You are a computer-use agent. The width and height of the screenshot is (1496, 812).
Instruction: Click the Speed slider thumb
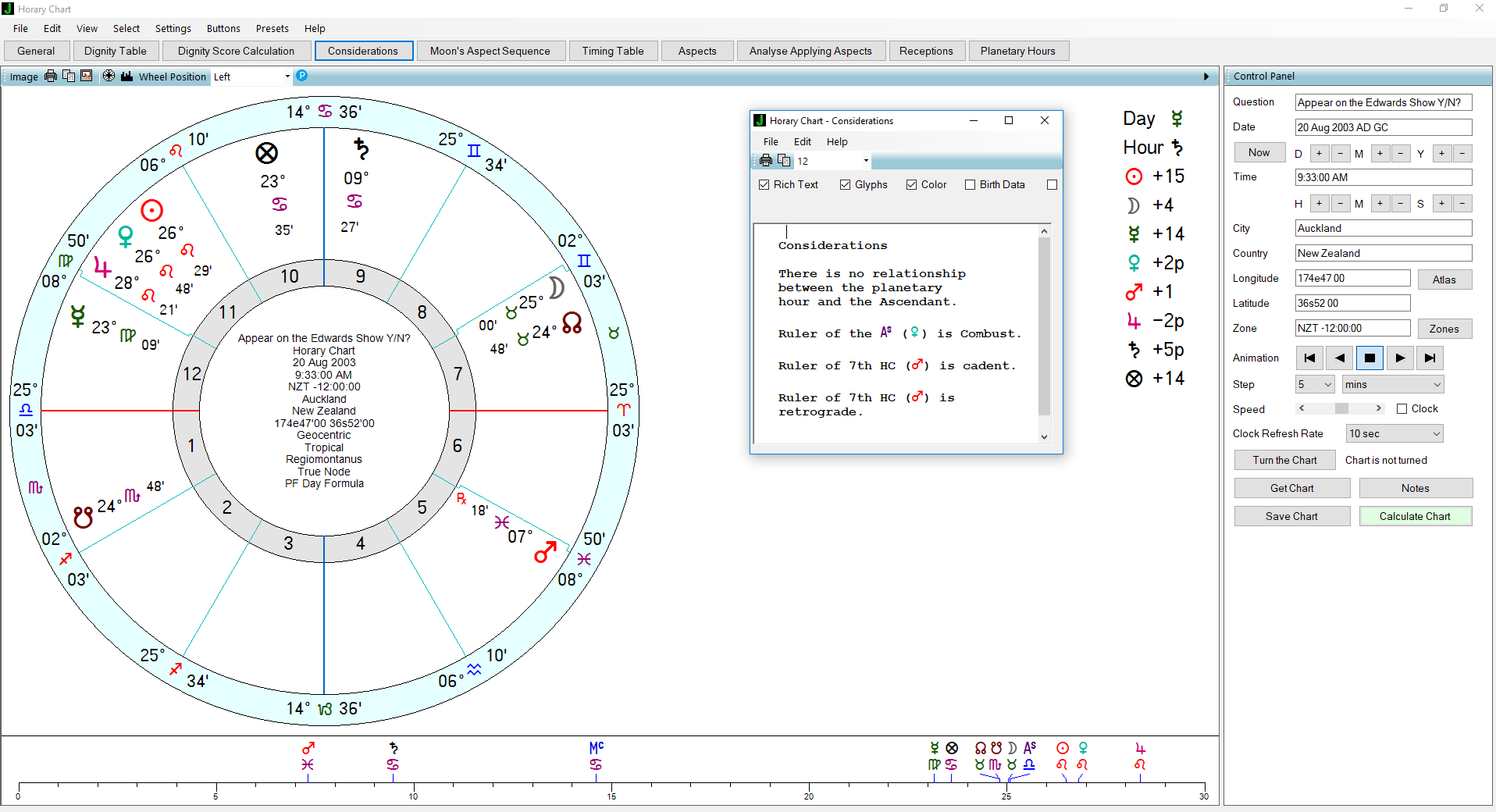click(x=1341, y=408)
